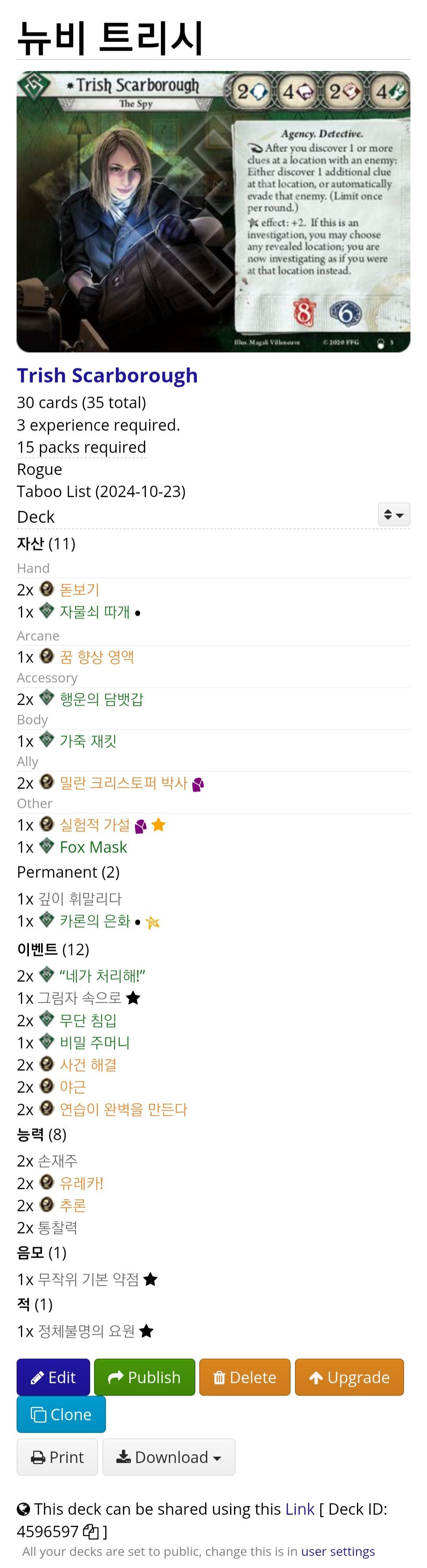Click the Trish Scarborough investigator link
This screenshot has height=1568, width=427.
coord(107,375)
